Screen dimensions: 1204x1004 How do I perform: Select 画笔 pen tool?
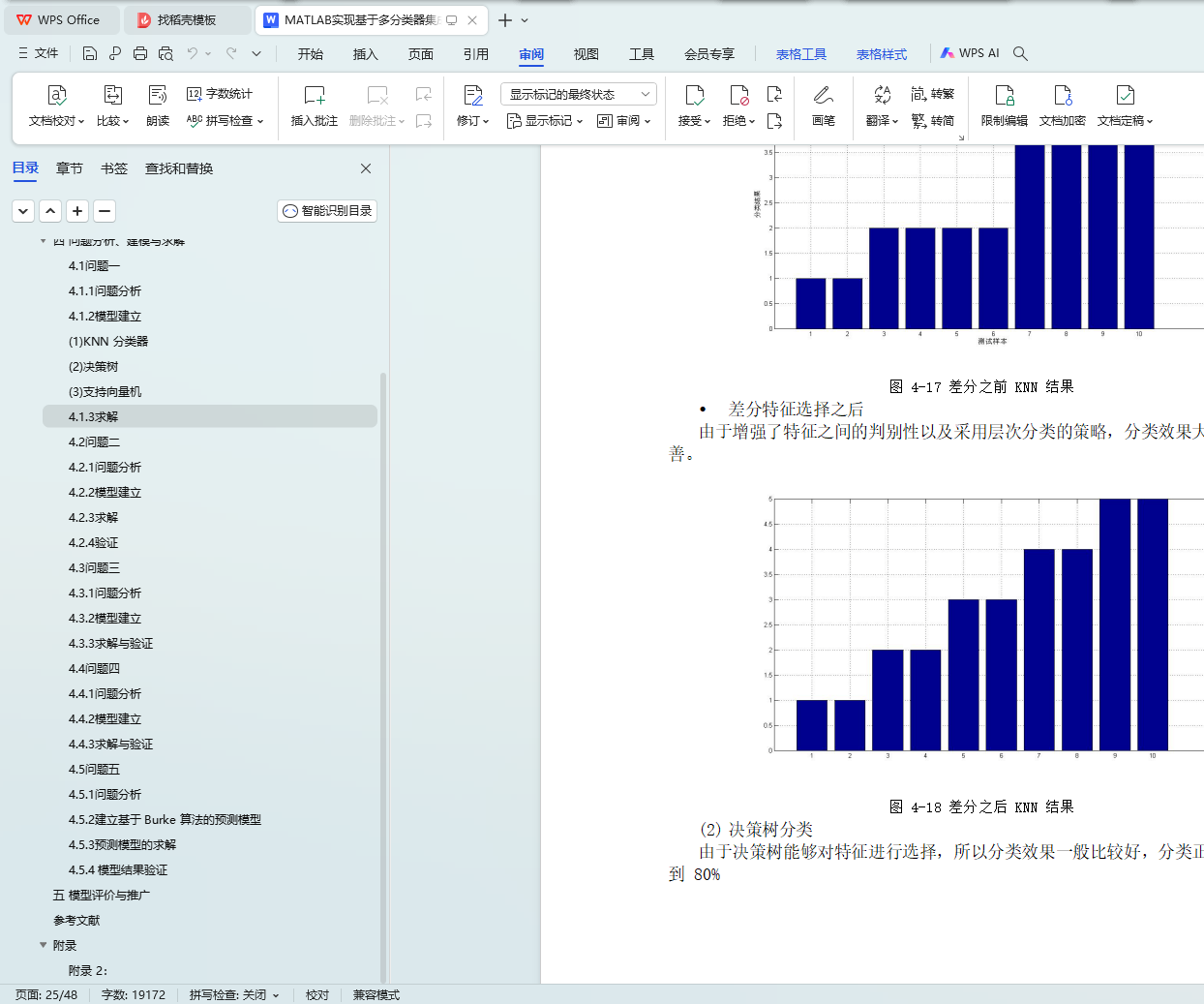(x=824, y=106)
